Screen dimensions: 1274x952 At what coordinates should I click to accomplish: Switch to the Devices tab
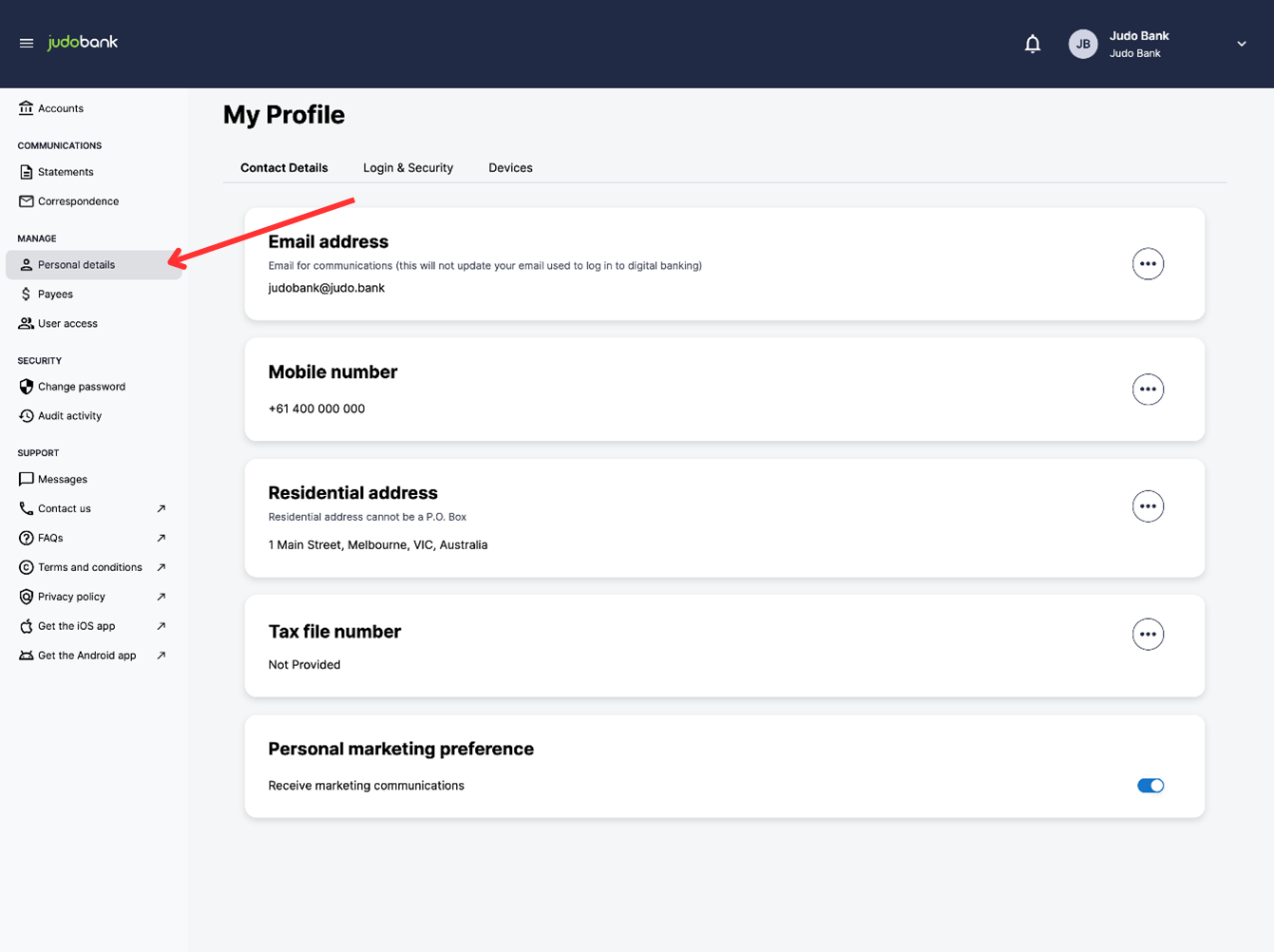pyautogui.click(x=510, y=168)
